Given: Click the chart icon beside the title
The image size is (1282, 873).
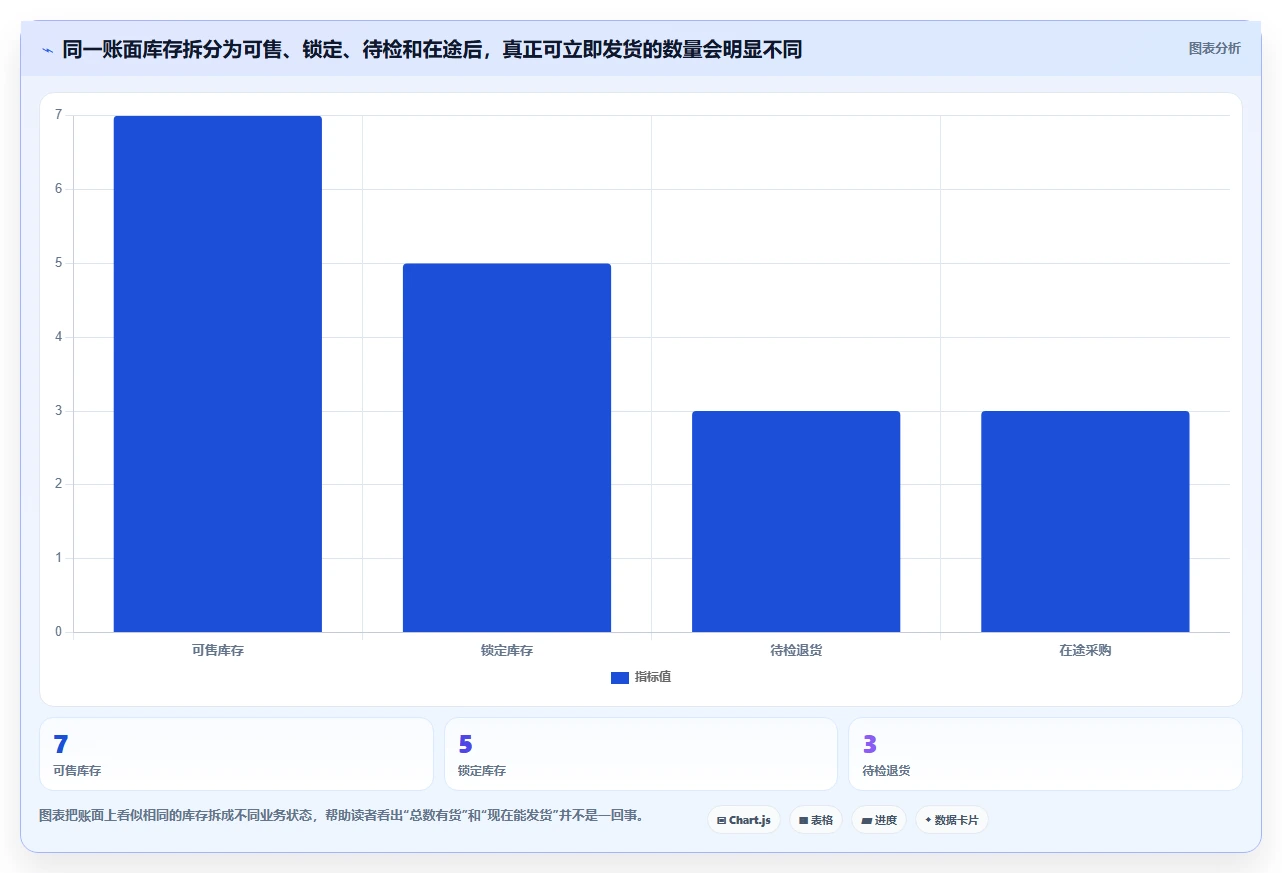Looking at the screenshot, I should 47,49.
